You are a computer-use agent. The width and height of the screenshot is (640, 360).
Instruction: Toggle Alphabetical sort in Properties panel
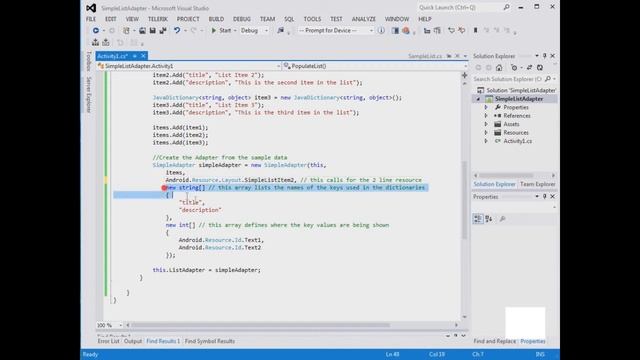coord(489,219)
